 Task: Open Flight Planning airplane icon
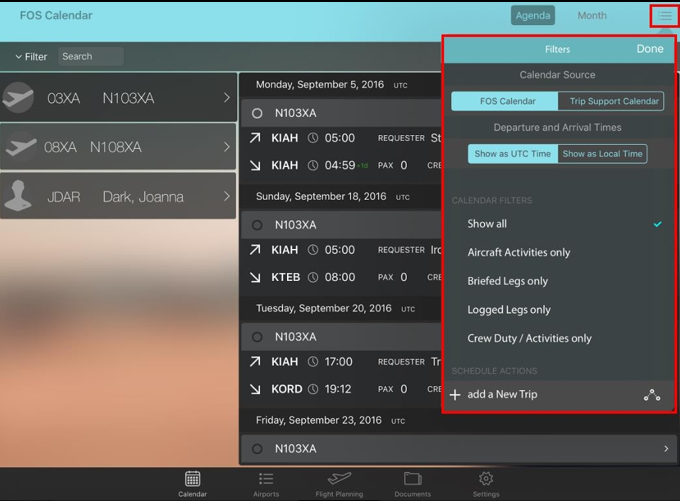coord(339,480)
